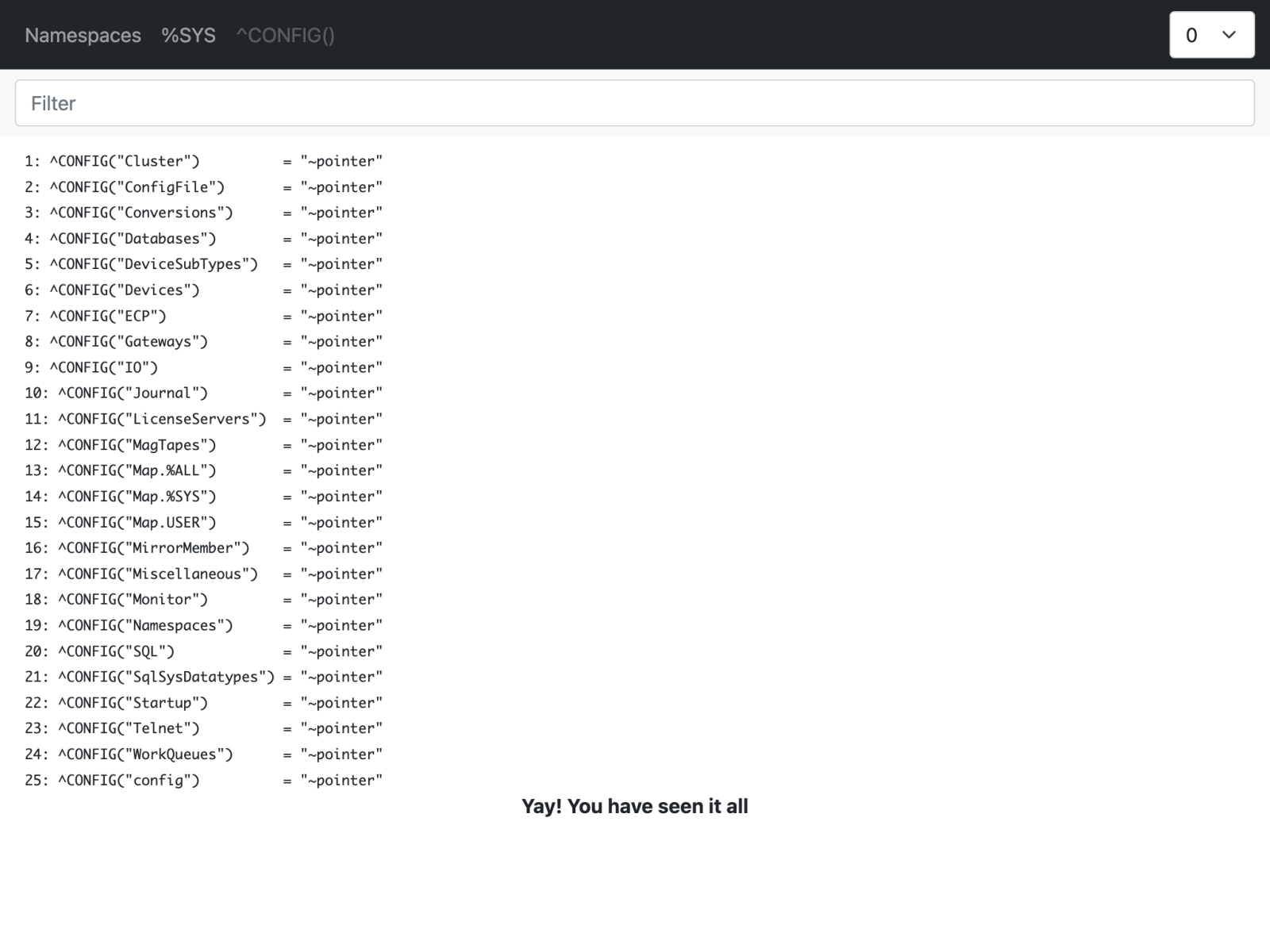Open the ^CONFIG("MirrorMember") entry

[x=153, y=548]
